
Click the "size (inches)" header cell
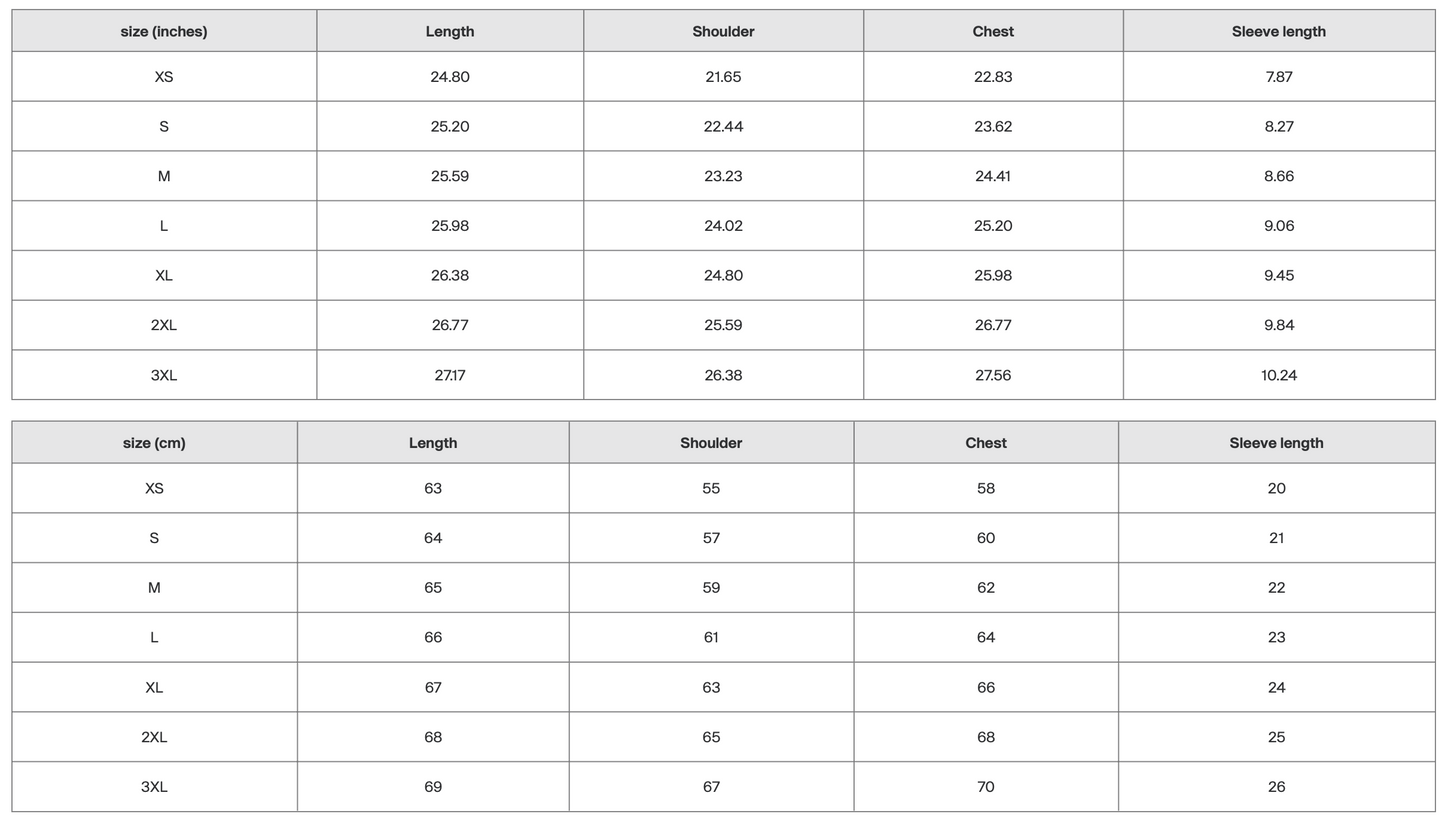coord(164,32)
